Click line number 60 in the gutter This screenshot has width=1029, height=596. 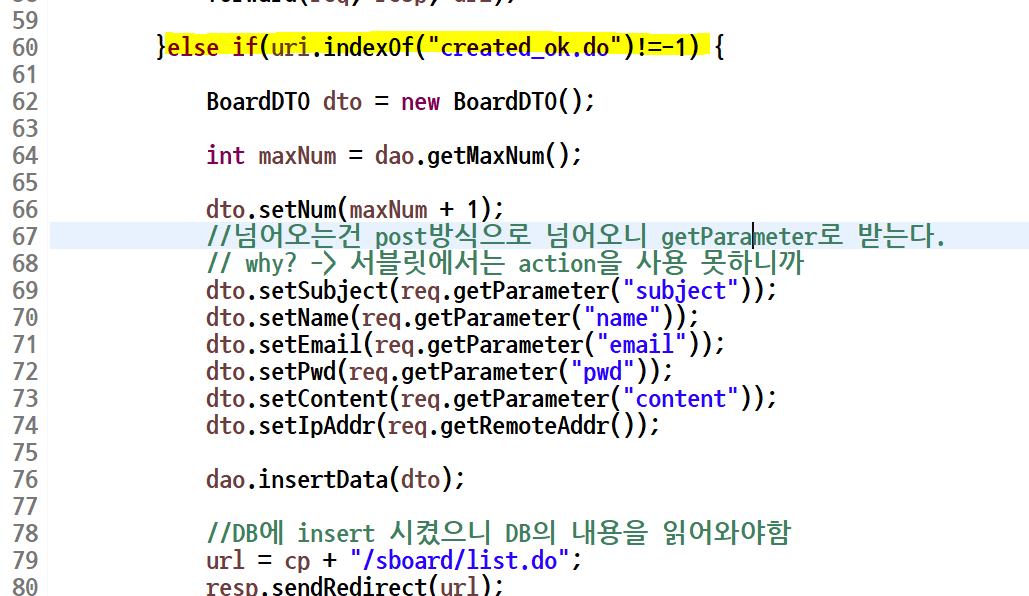pos(25,47)
